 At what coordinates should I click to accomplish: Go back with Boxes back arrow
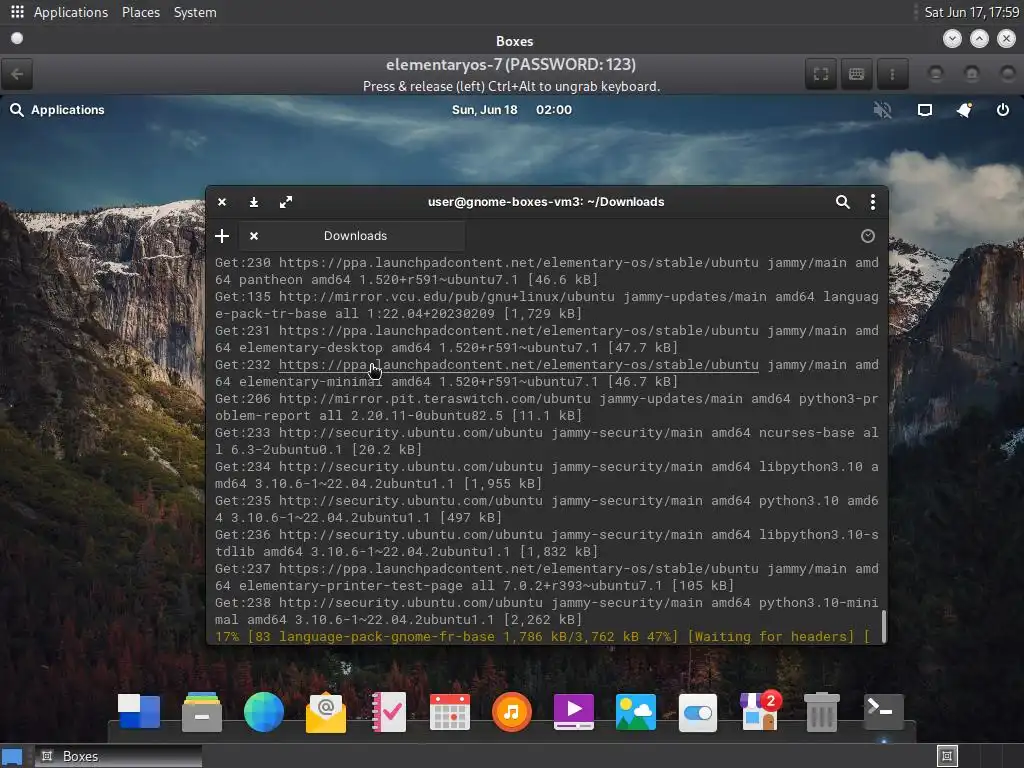coord(17,74)
